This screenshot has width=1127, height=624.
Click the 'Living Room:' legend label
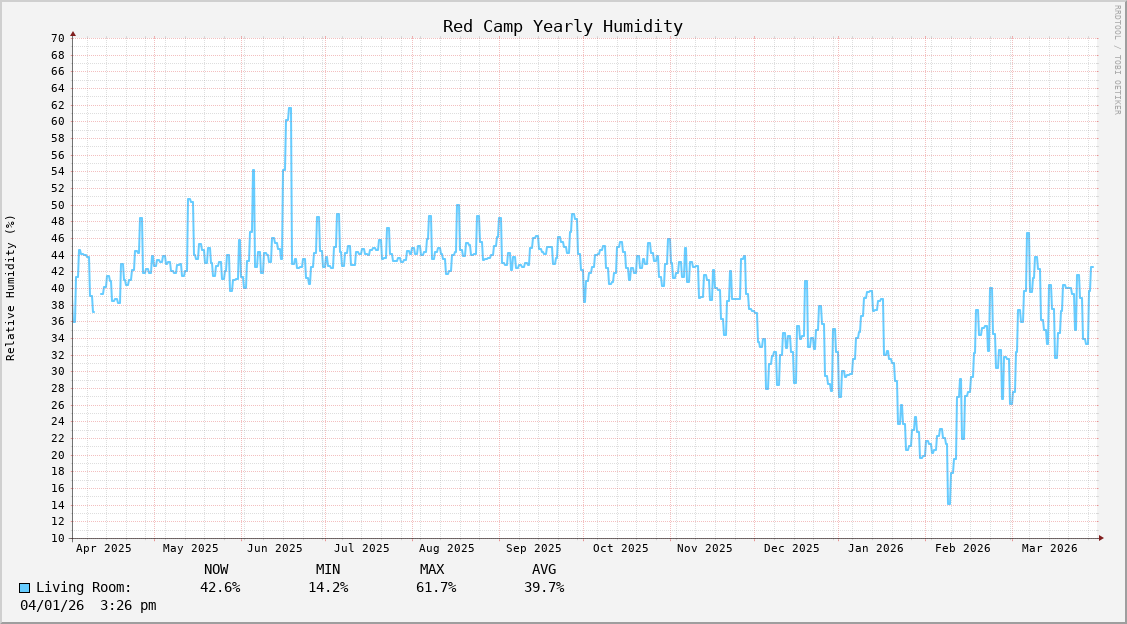point(84,588)
